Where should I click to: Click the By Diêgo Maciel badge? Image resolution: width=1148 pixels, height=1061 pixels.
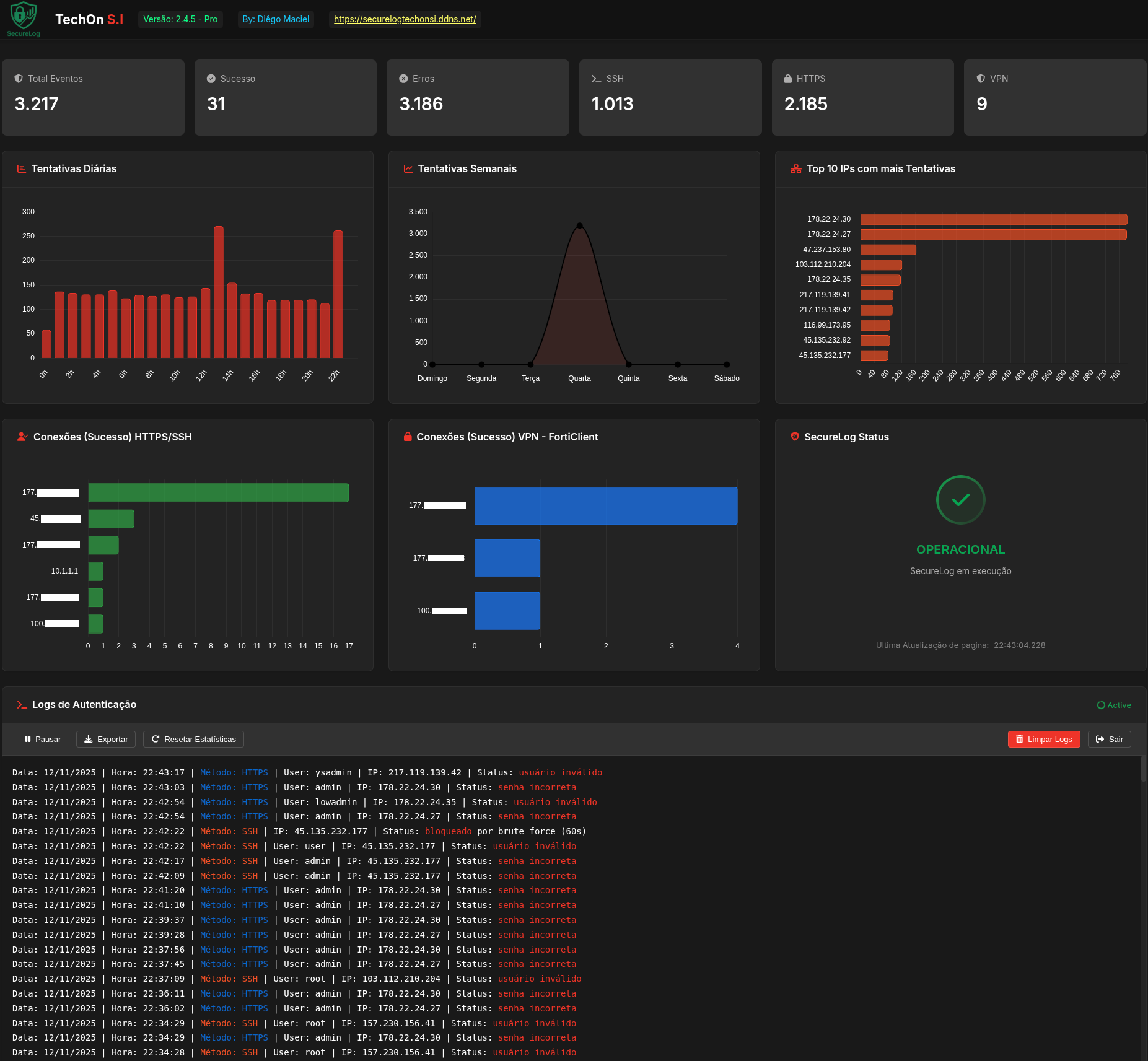click(x=275, y=19)
